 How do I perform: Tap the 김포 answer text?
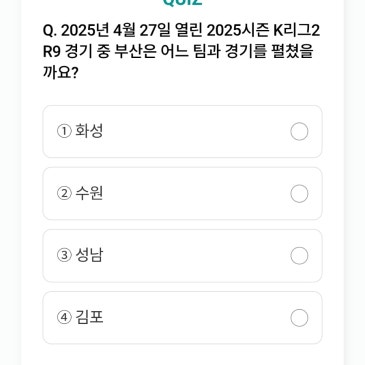coord(89,317)
